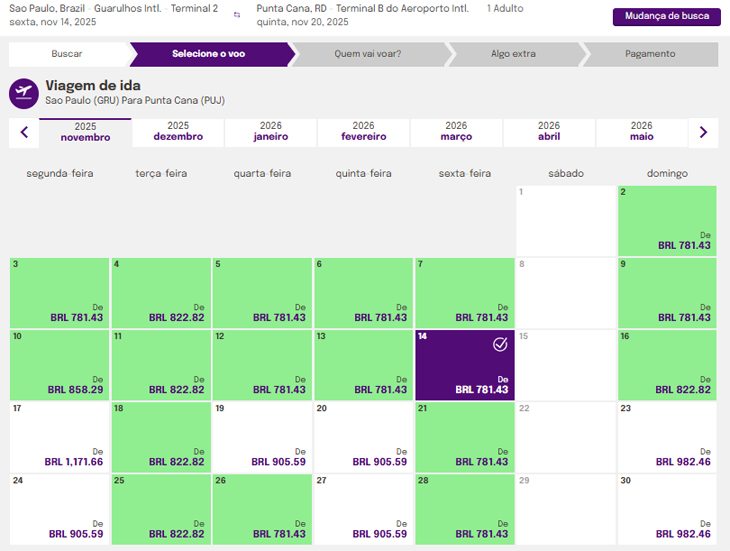Choose November 16 at BRL 822.82
730x551 pixels.
pyautogui.click(x=667, y=365)
